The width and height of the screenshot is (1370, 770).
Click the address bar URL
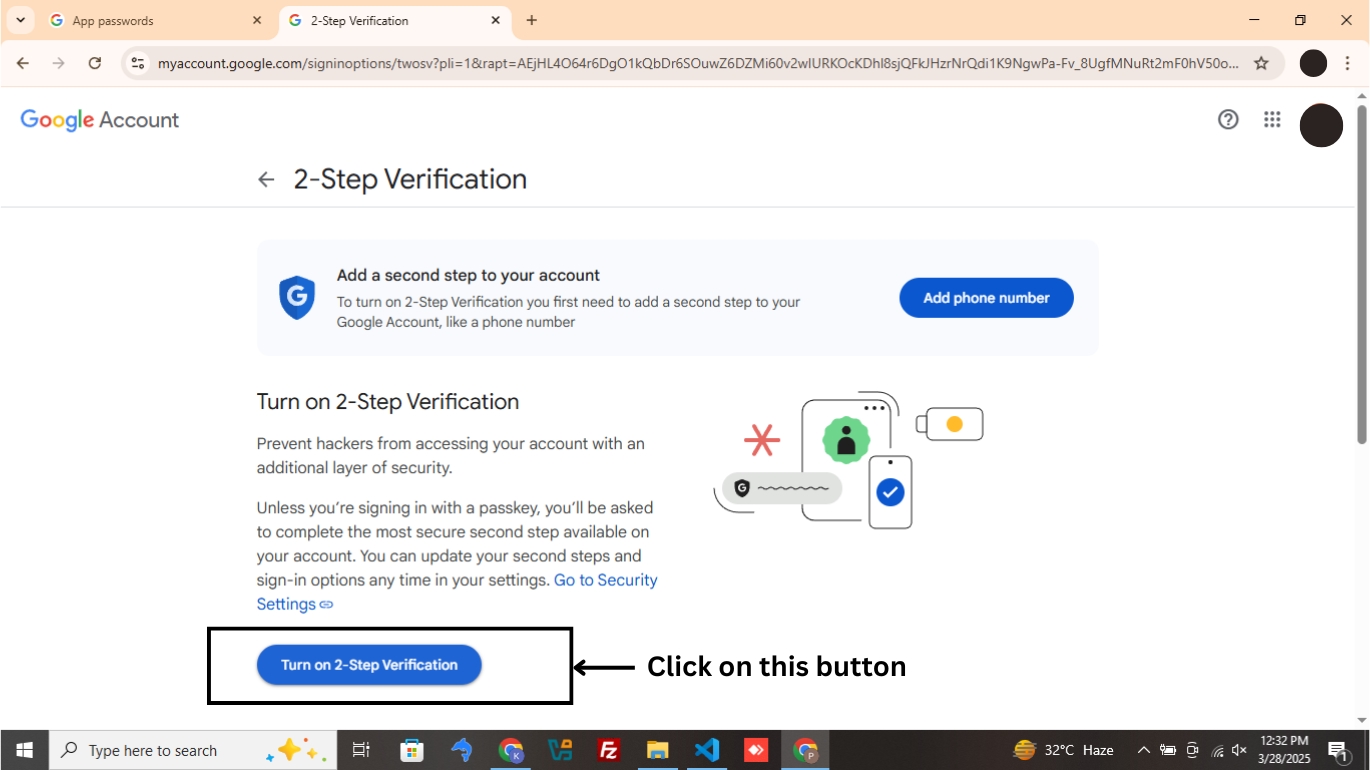[698, 63]
